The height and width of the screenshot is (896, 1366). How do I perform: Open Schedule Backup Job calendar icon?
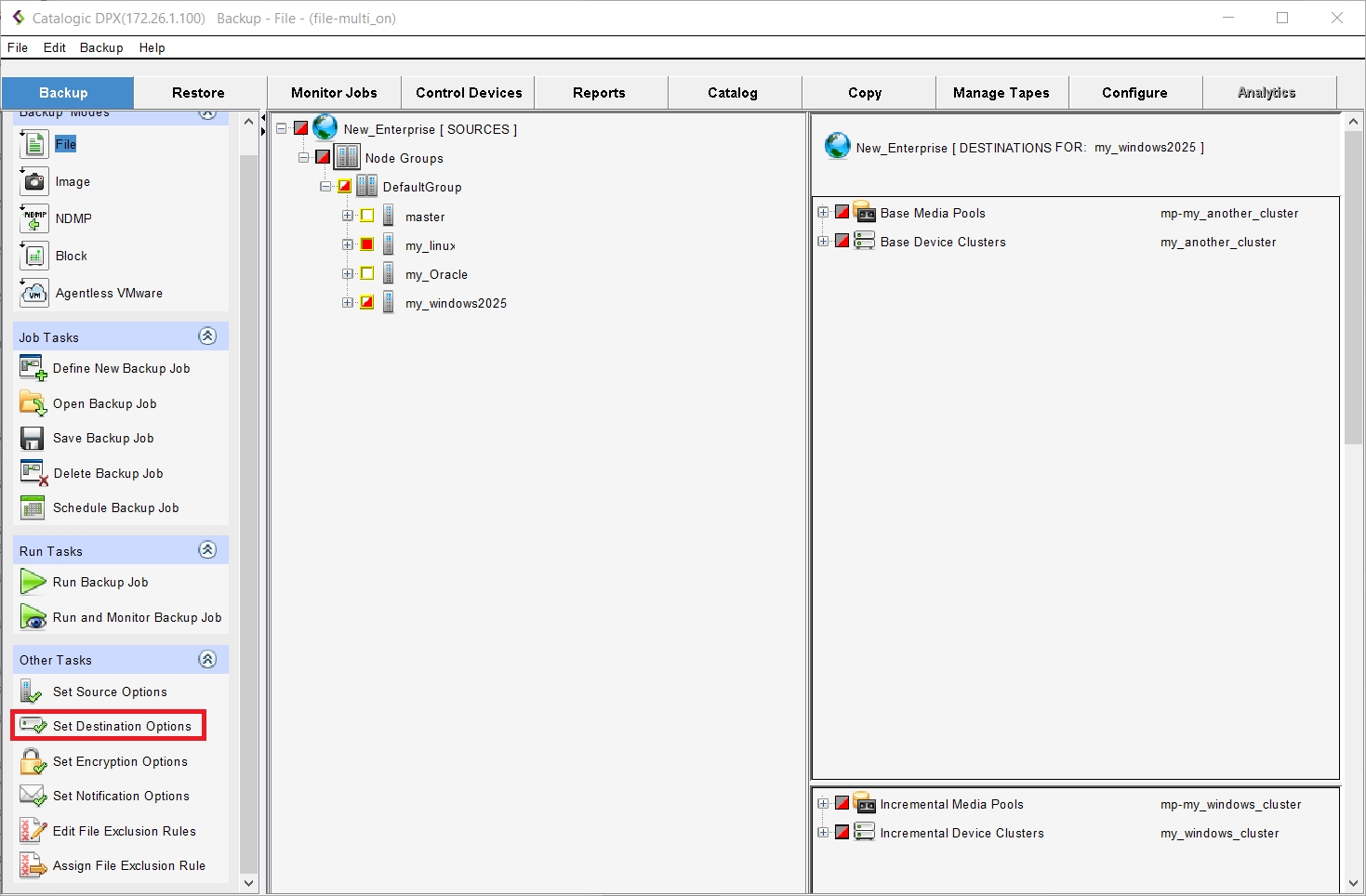pyautogui.click(x=33, y=508)
